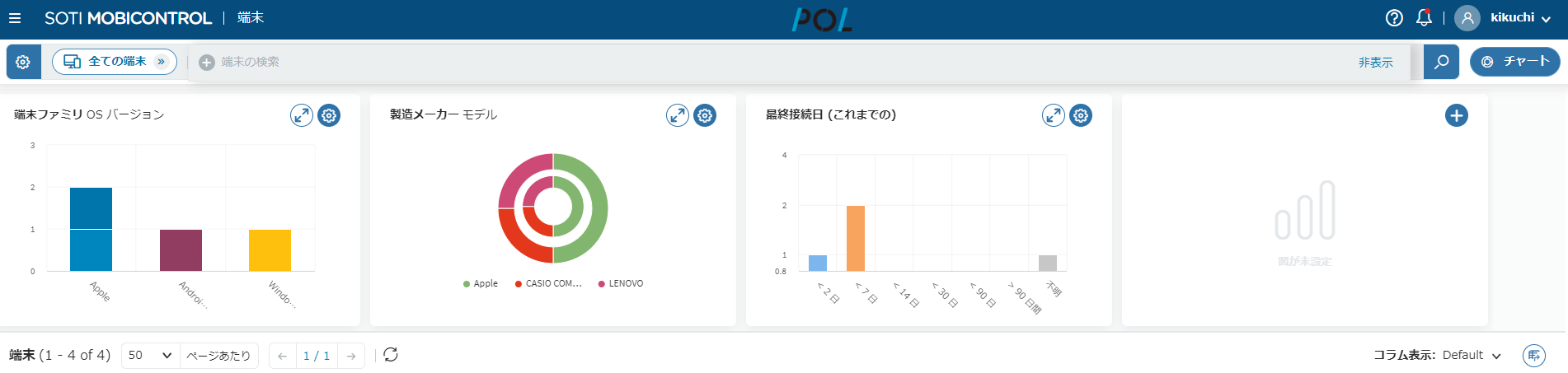Click the 端末 header label
The height and width of the screenshot is (373, 1568).
tap(251, 17)
